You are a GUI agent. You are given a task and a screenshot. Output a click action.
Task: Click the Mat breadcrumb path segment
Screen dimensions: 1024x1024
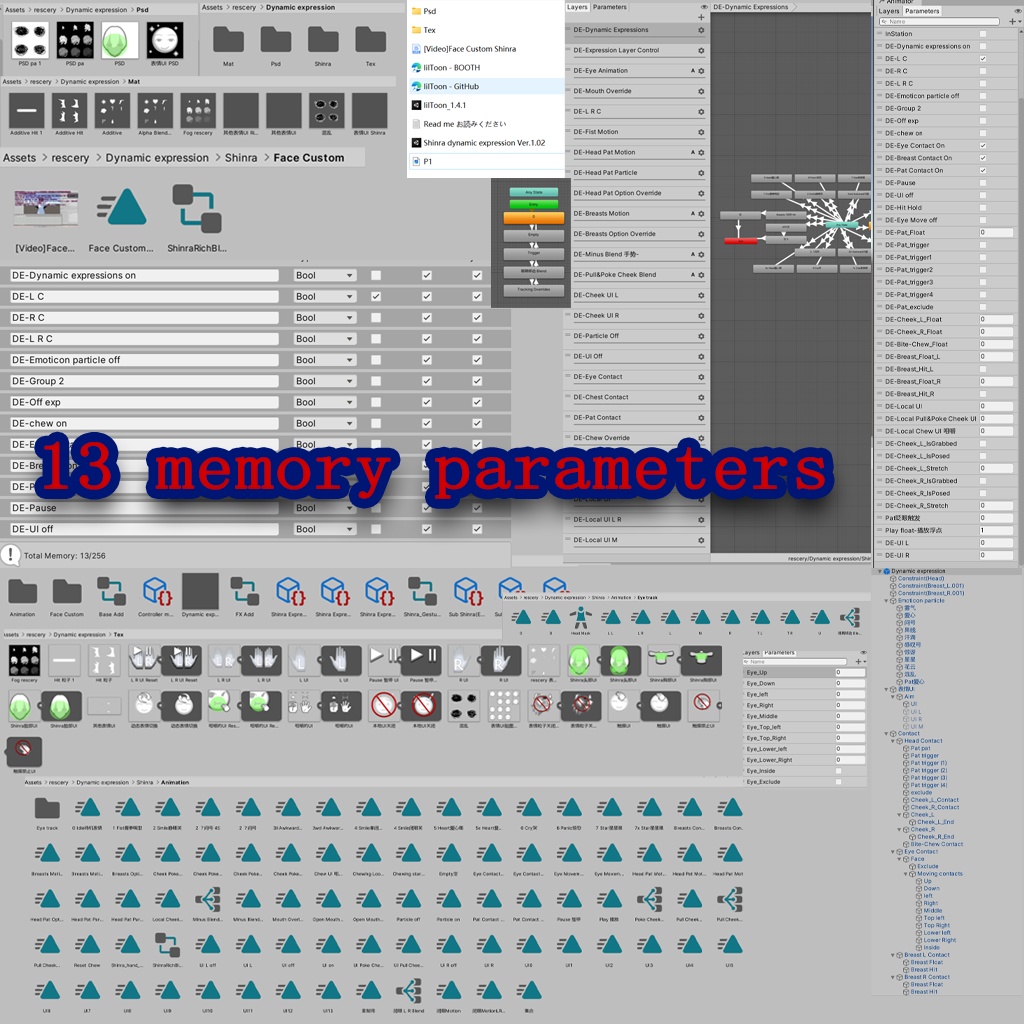[134, 82]
